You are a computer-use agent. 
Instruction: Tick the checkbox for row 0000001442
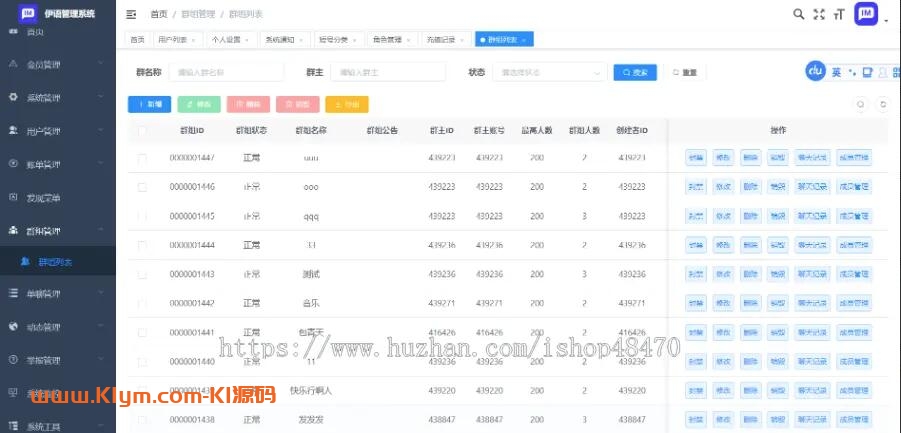[x=142, y=303]
